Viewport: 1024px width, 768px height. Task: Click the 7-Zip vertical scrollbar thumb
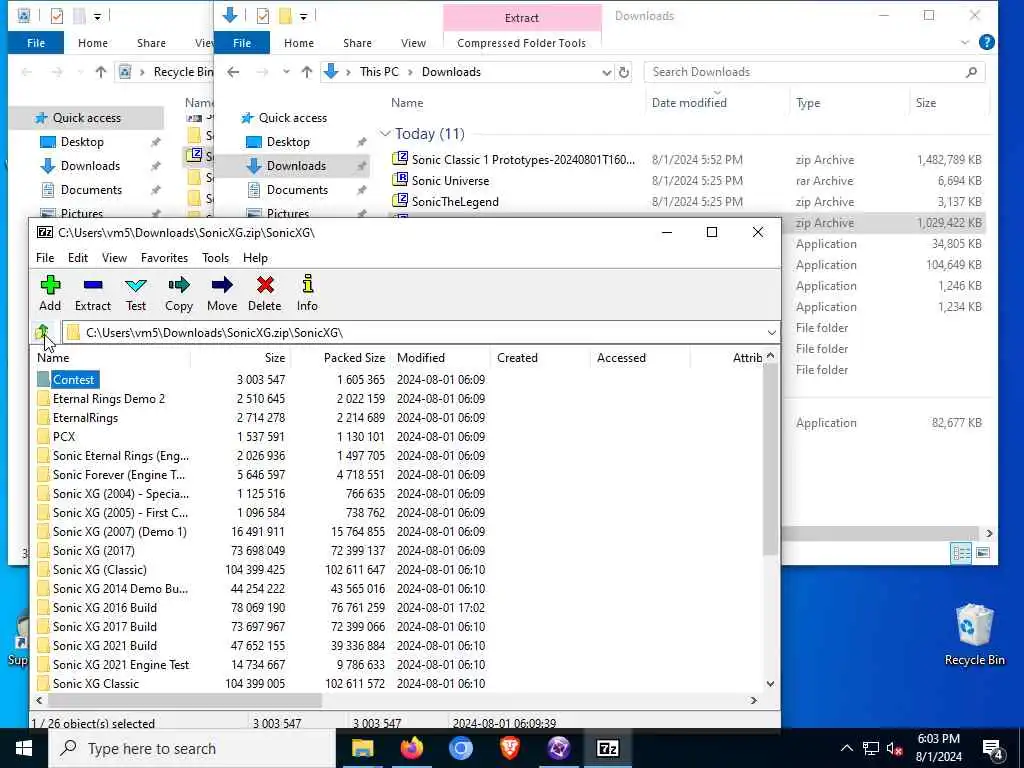click(770, 460)
